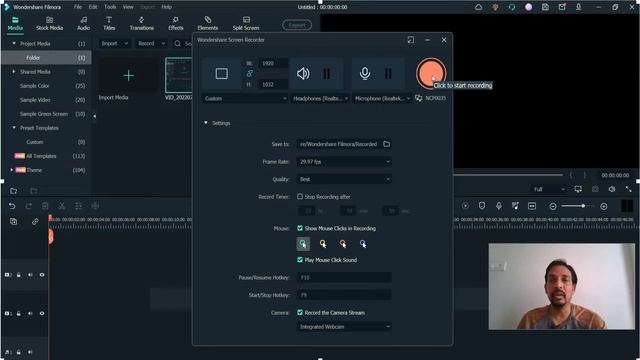Select the scissors split tool
640x360 pixels.
62,206
